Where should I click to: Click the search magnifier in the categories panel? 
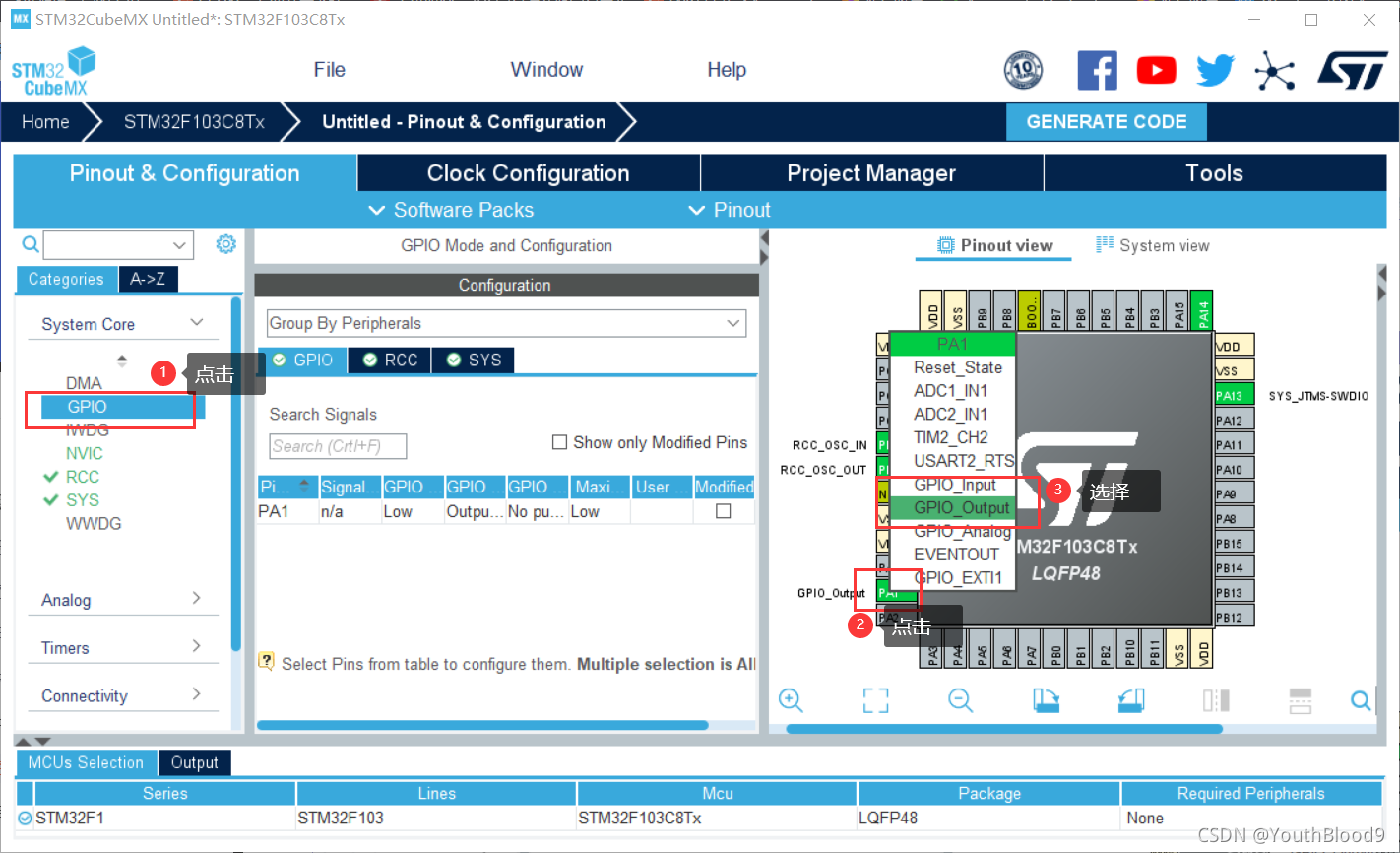(x=31, y=244)
